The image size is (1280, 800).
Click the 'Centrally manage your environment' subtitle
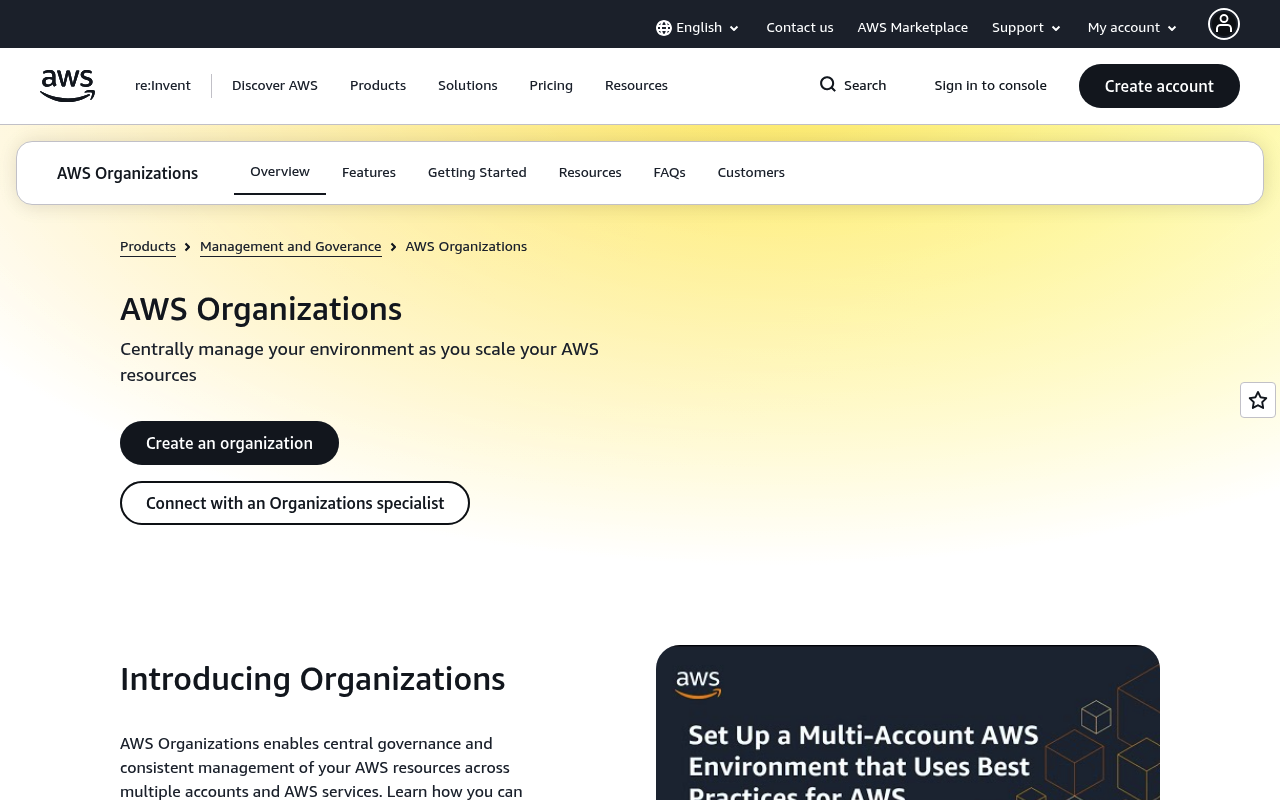pyautogui.click(x=360, y=362)
